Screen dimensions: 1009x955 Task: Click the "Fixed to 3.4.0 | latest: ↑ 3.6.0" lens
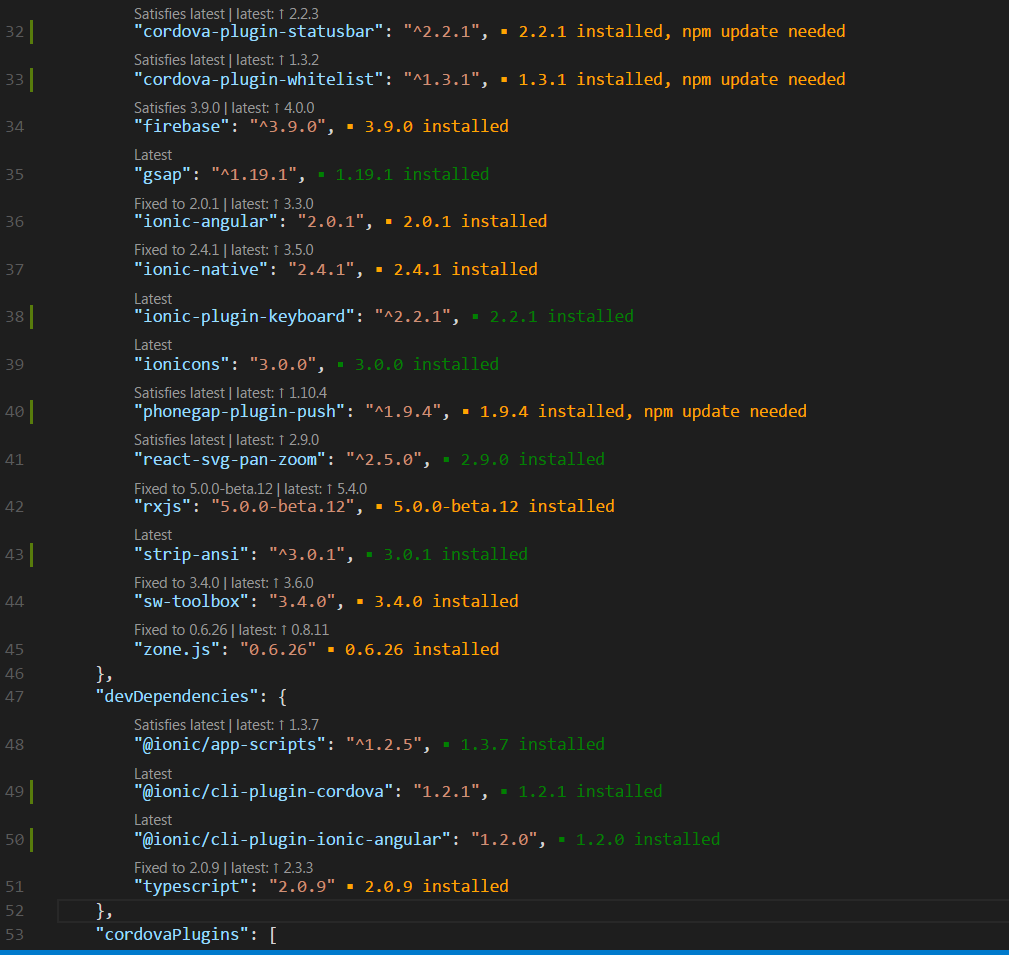coord(223,582)
